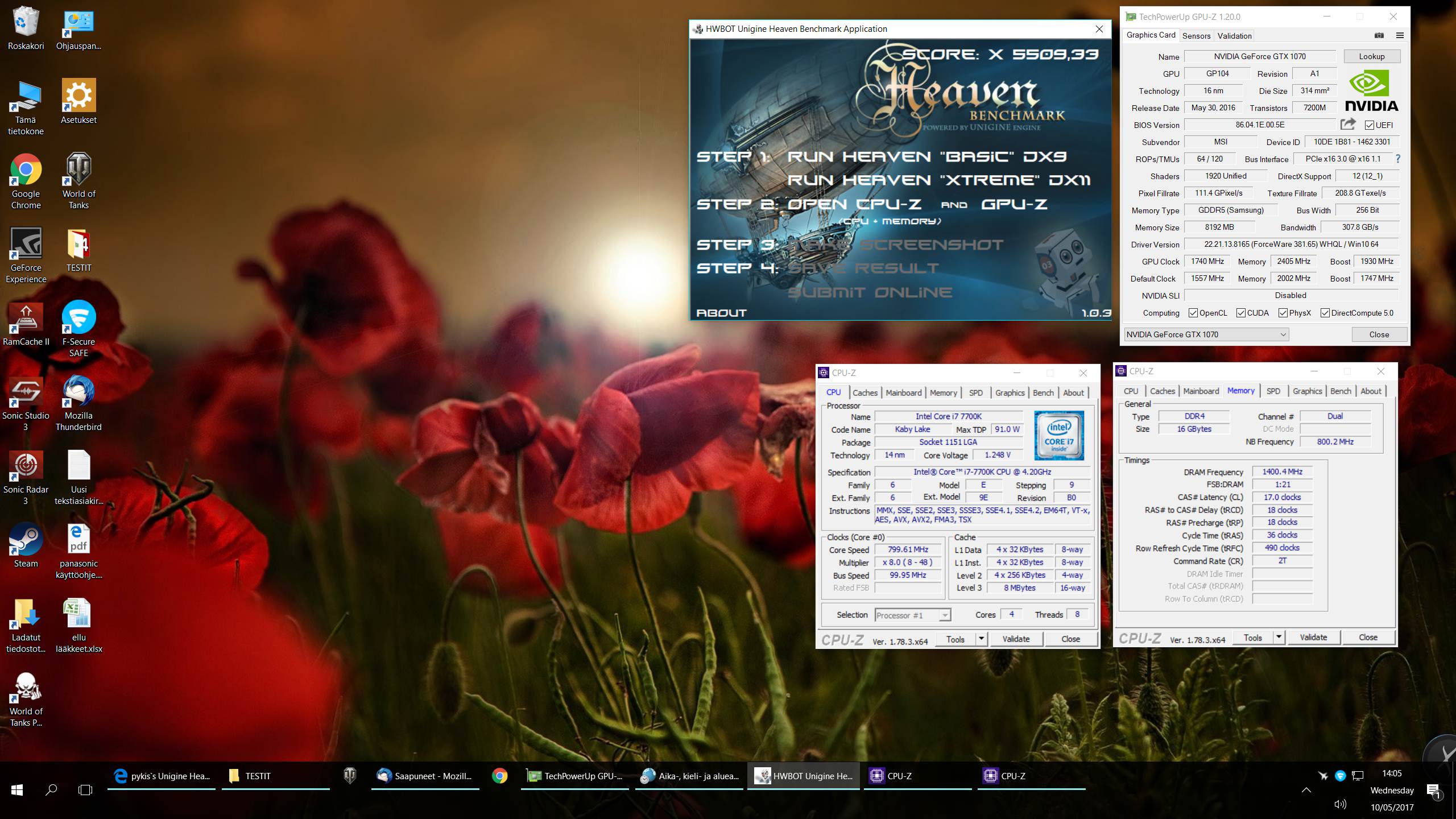This screenshot has width=1456, height=819.
Task: Click RUN HEAVEN "BASIC" DX9 option
Action: (x=926, y=156)
